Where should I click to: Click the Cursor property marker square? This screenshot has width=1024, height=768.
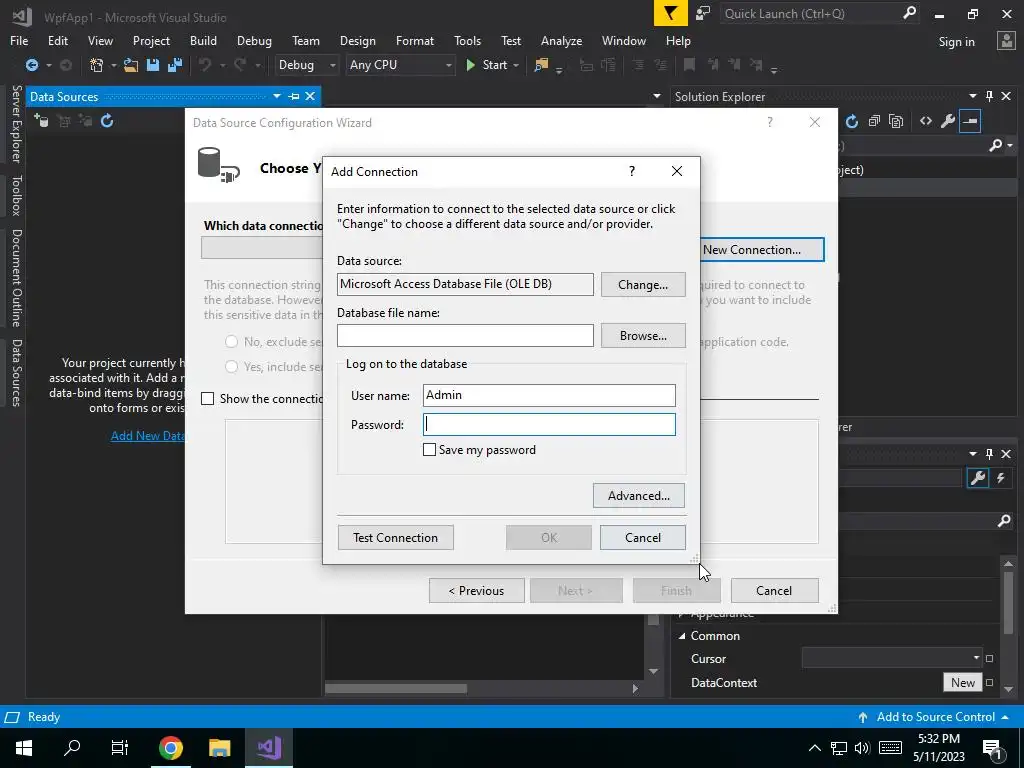pos(989,658)
